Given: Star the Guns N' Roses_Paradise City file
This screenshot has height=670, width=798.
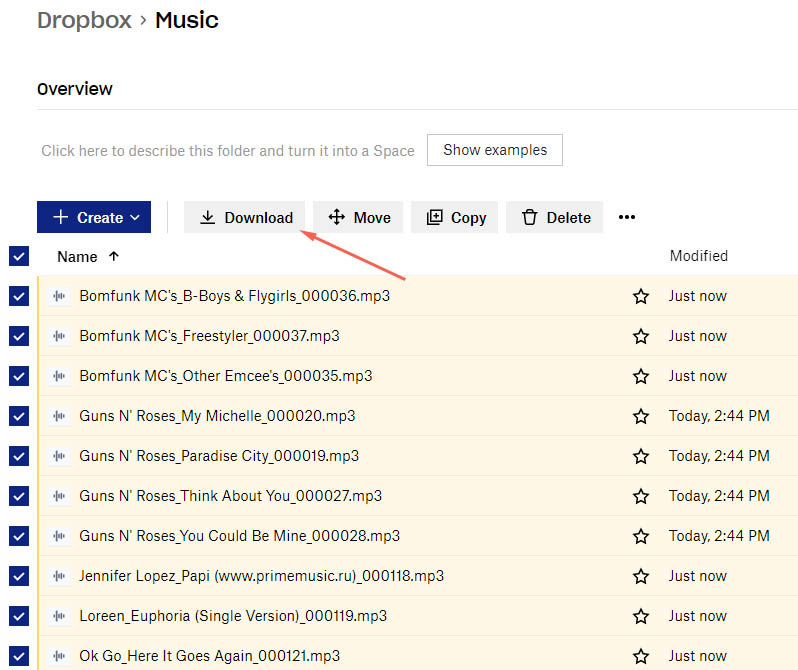Looking at the screenshot, I should coord(641,456).
